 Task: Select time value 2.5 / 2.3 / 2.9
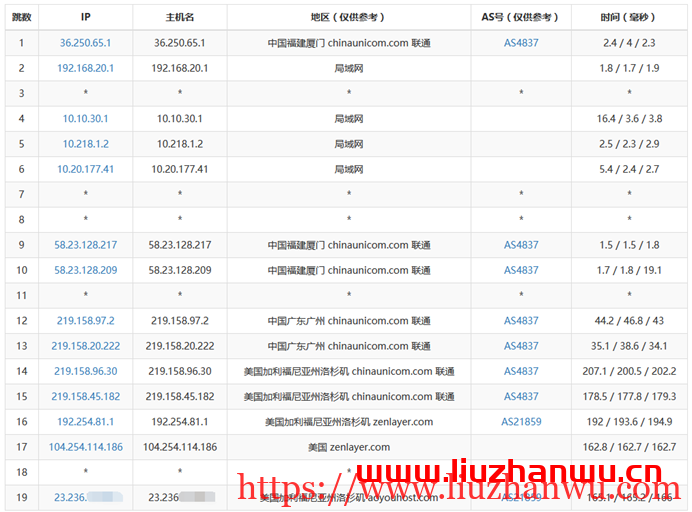tap(629, 144)
